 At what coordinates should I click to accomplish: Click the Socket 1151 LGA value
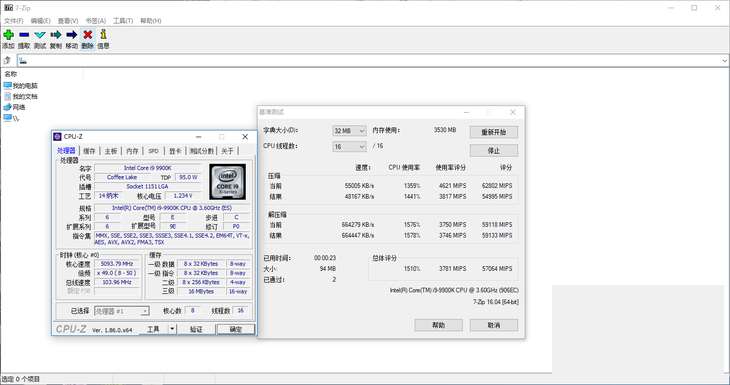(148, 186)
